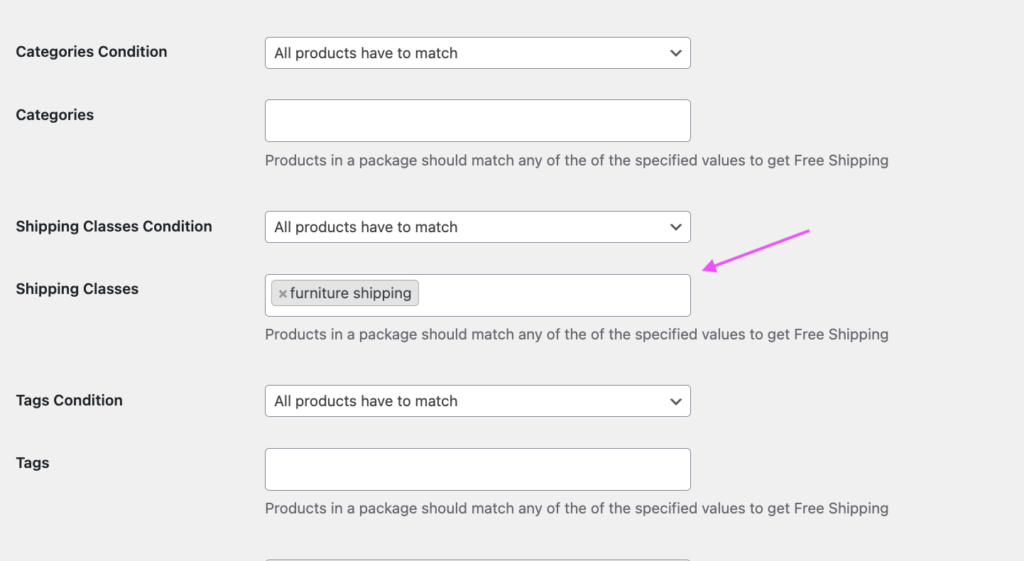
Task: Click chevron arrow of Tags Condition select
Action: (676, 401)
